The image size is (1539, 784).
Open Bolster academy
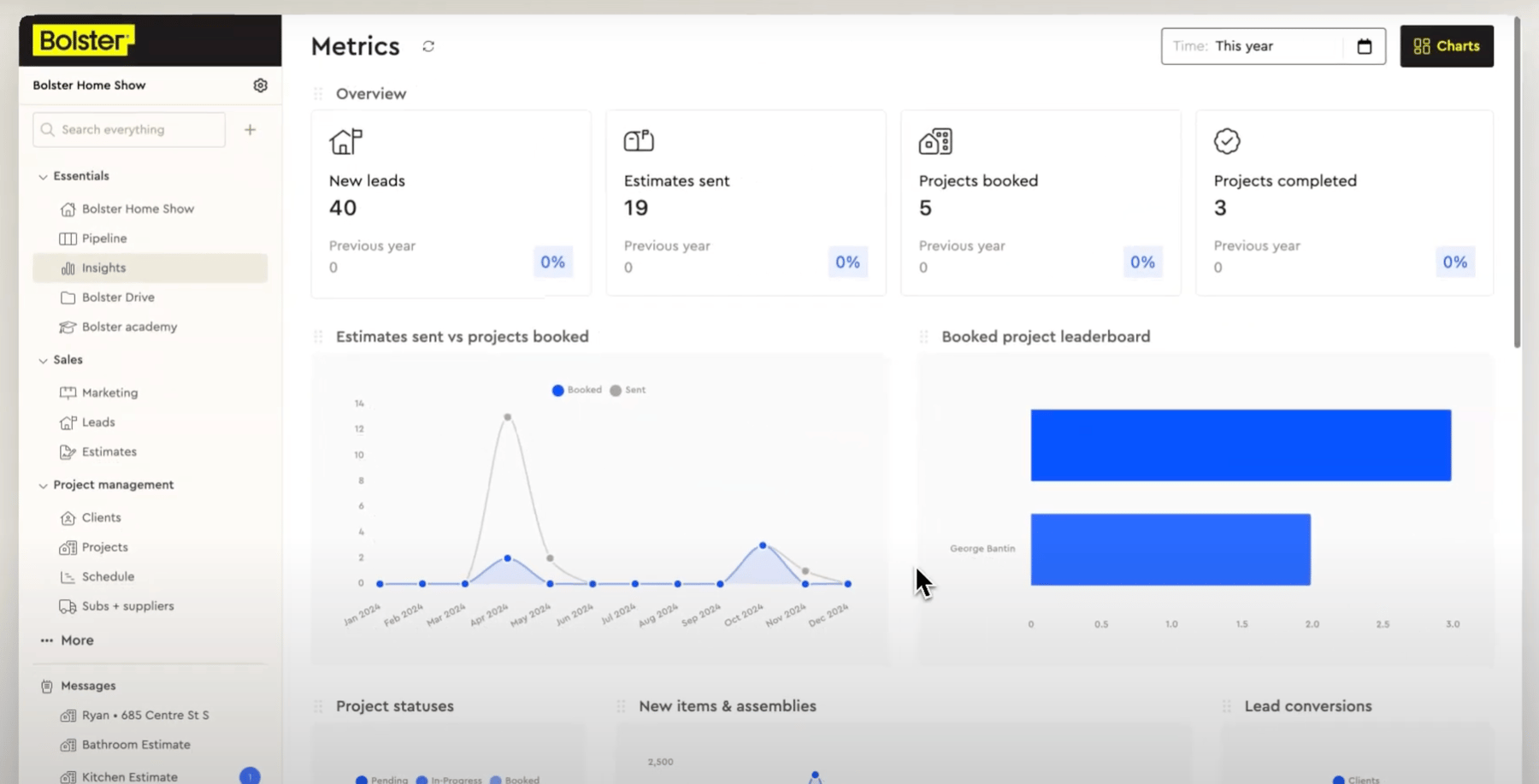click(127, 327)
